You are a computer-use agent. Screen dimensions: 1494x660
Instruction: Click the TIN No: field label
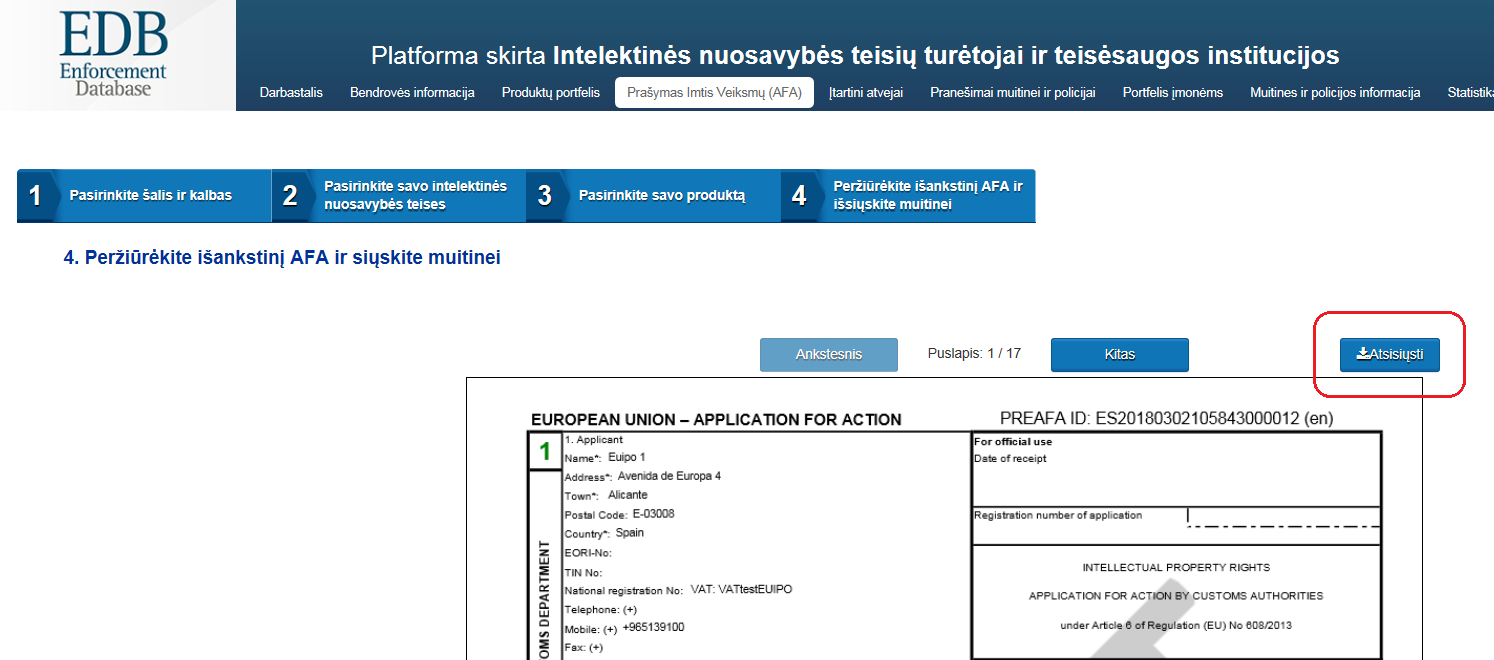tap(584, 572)
